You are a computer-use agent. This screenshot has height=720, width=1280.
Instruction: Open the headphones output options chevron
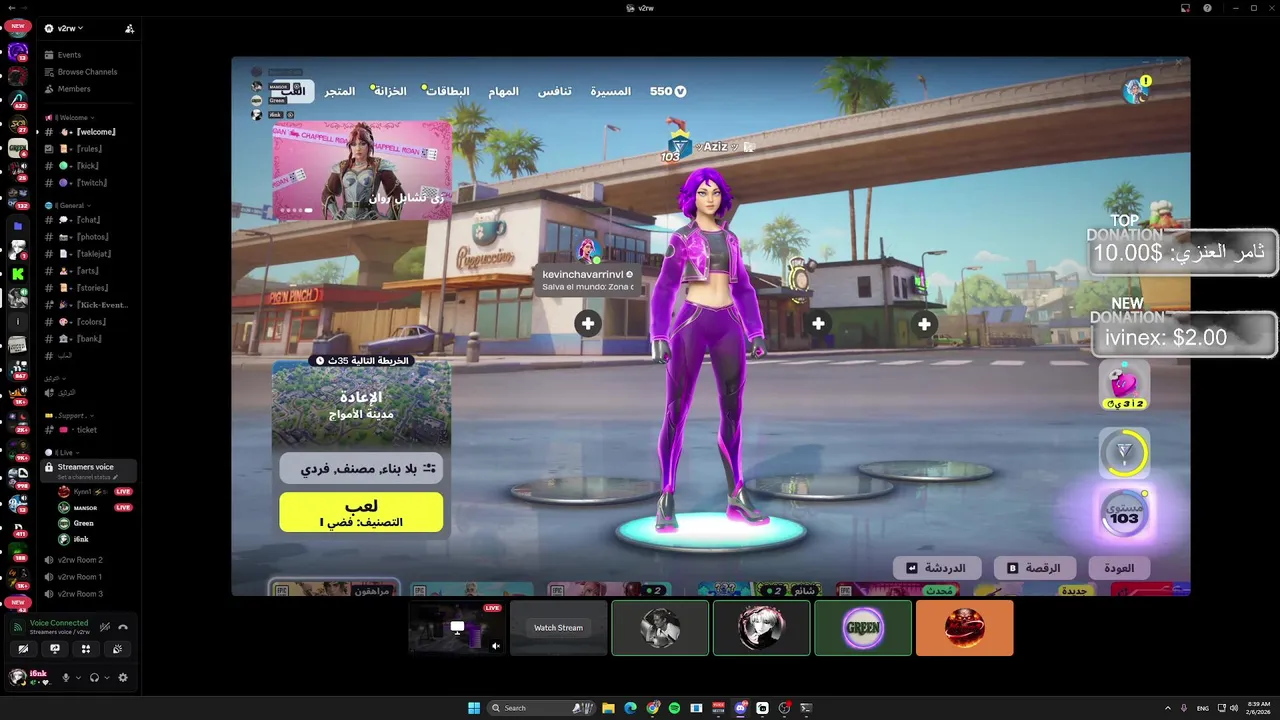point(106,678)
